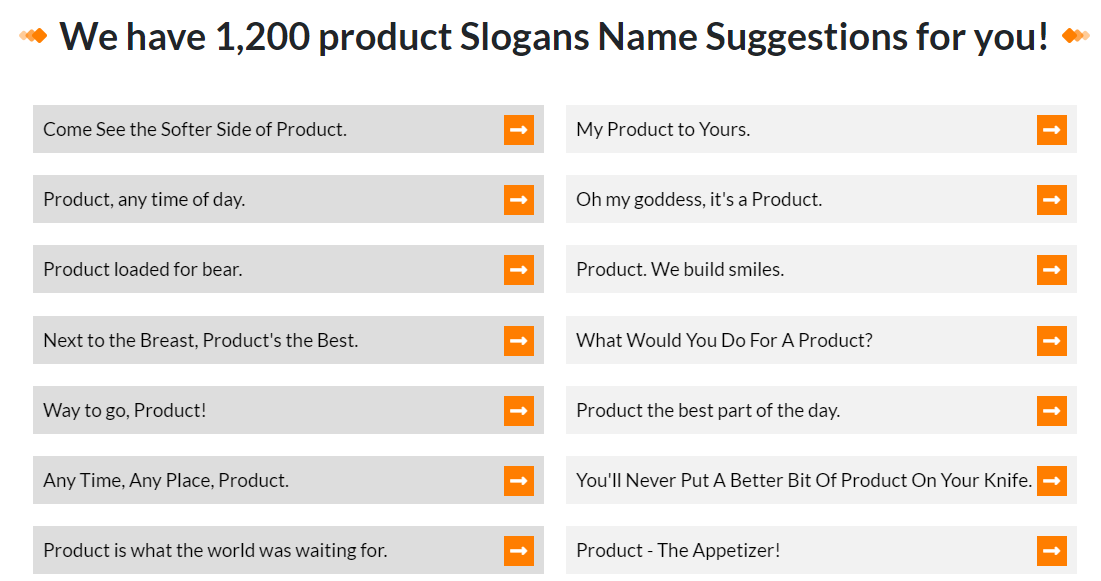1101x581 pixels.
Task: Click arrow beside 'Product is what the world was waiting for.'
Action: pos(518,551)
